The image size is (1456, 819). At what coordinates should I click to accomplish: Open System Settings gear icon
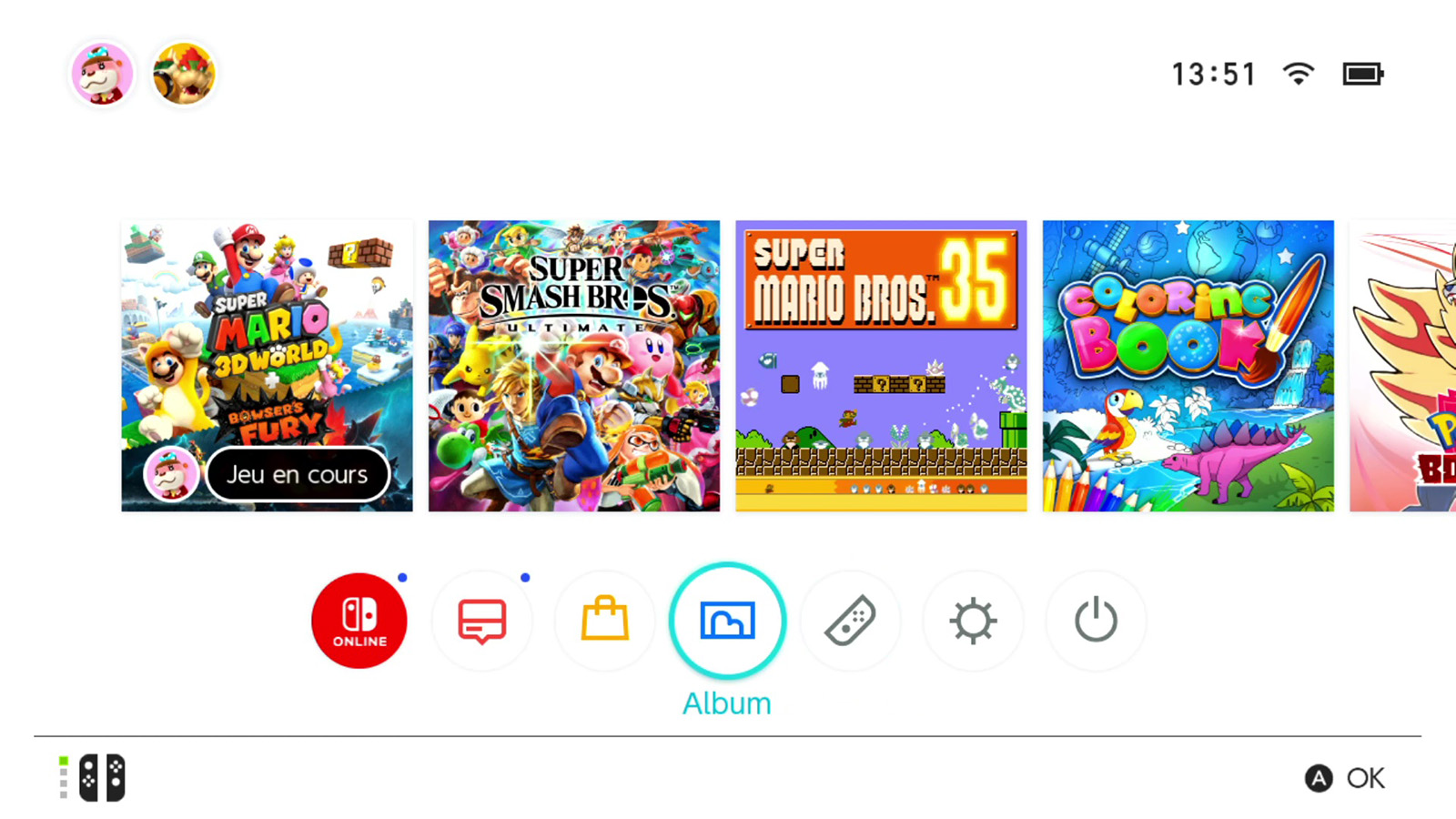tap(973, 621)
